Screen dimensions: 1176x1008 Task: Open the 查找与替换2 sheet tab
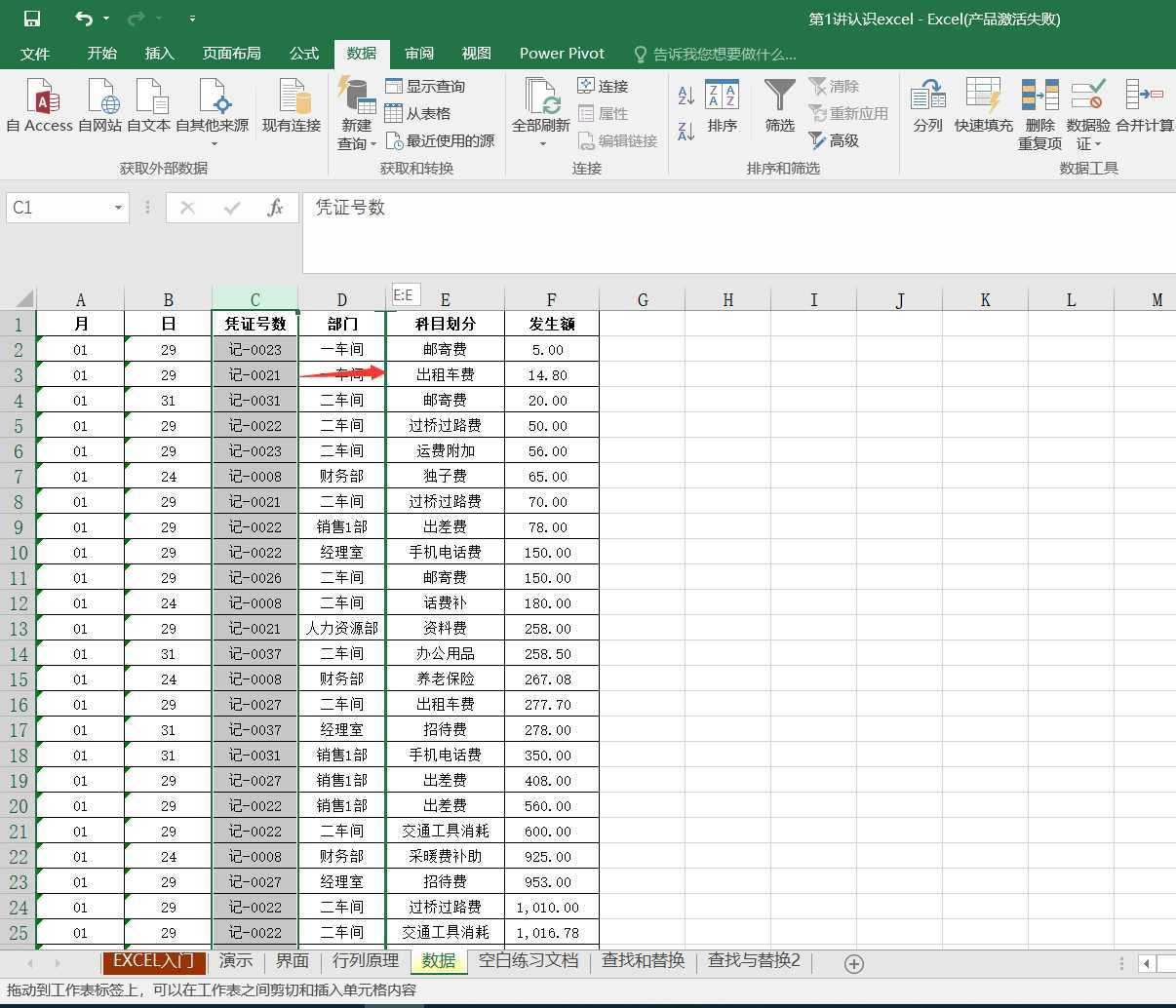click(x=754, y=961)
